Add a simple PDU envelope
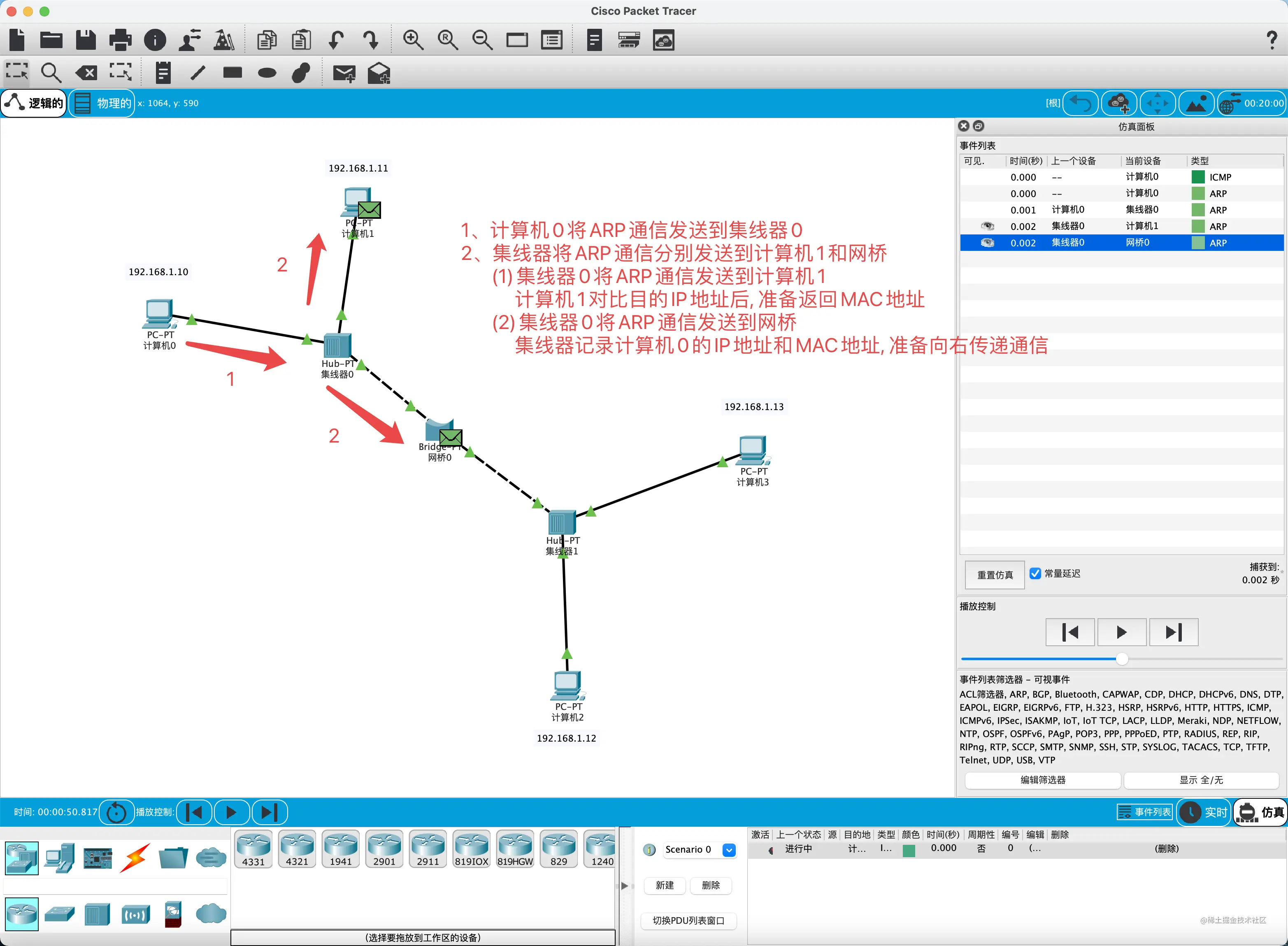 pos(344,73)
